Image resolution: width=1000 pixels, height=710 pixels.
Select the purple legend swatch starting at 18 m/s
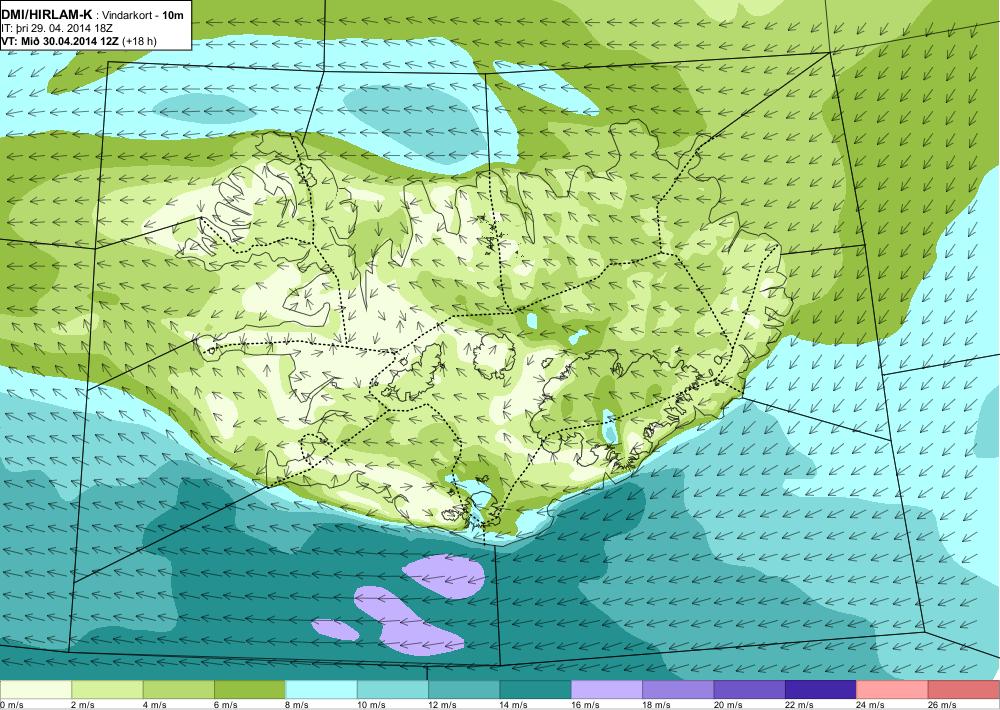pyautogui.click(x=679, y=690)
